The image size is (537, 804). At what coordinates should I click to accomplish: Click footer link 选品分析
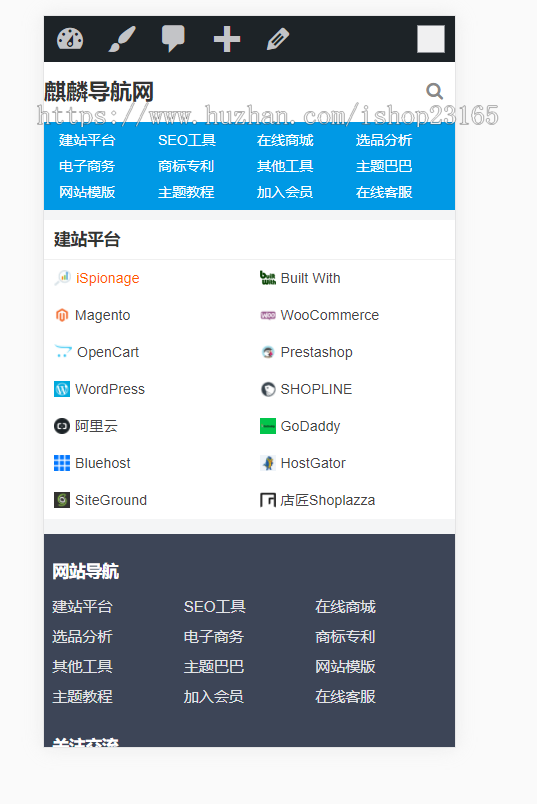click(x=83, y=636)
